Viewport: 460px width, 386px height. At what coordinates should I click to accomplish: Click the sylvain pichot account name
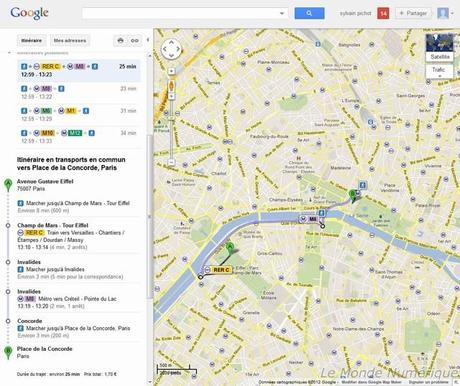[355, 13]
